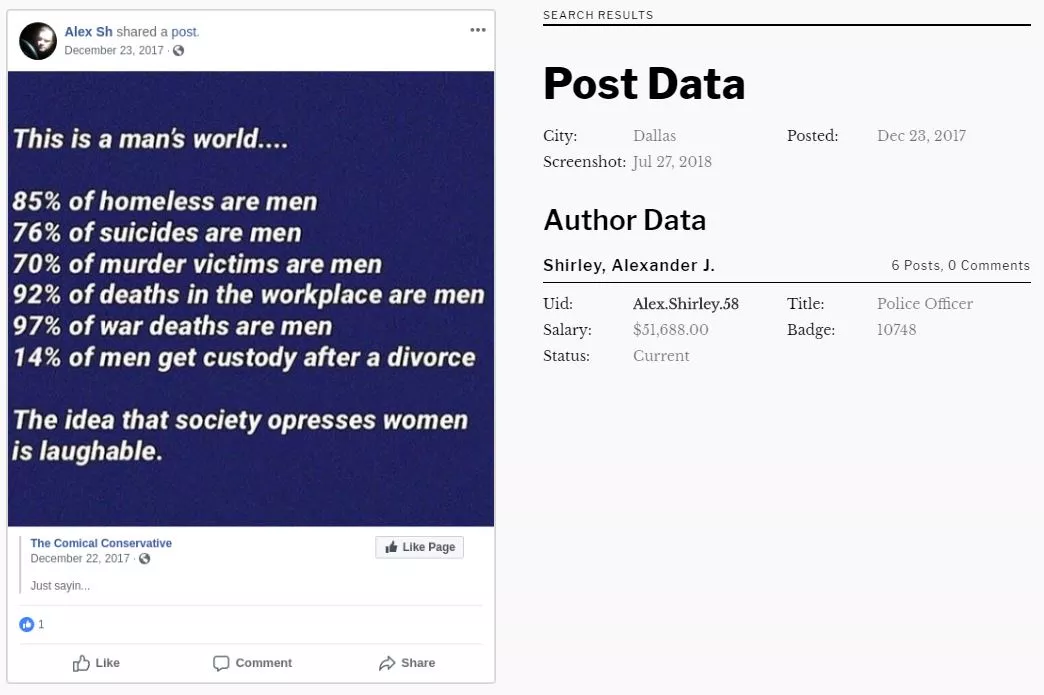
Task: Like the post with thumbs-up button
Action: point(96,663)
